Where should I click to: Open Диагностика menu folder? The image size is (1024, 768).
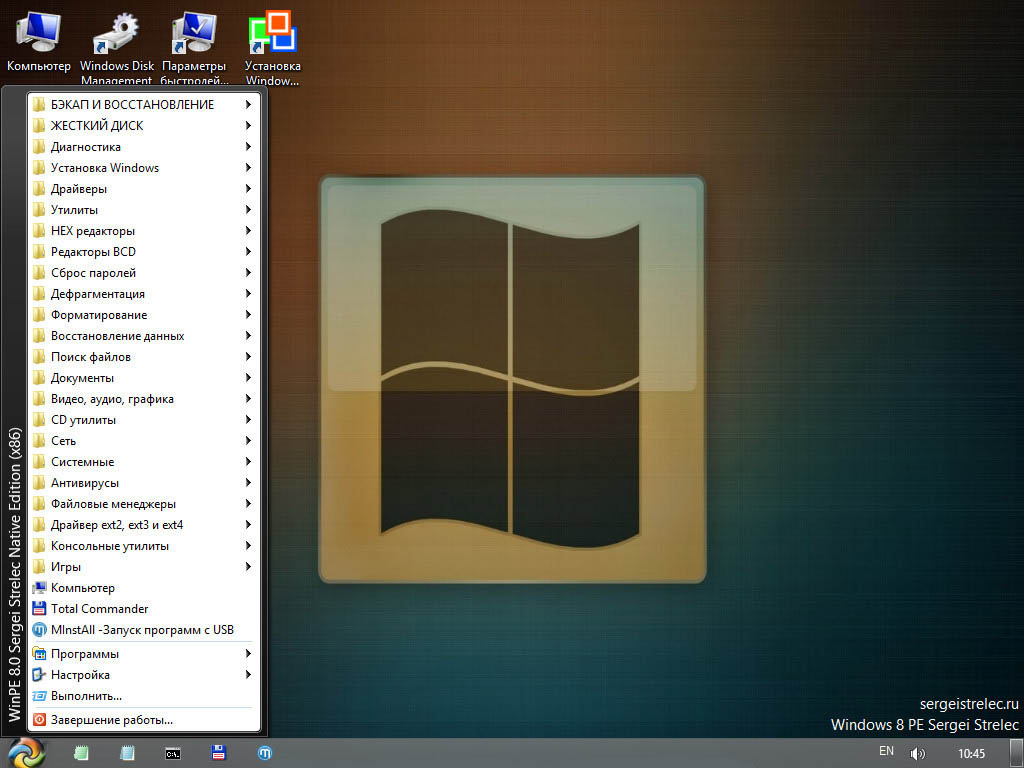click(142, 147)
